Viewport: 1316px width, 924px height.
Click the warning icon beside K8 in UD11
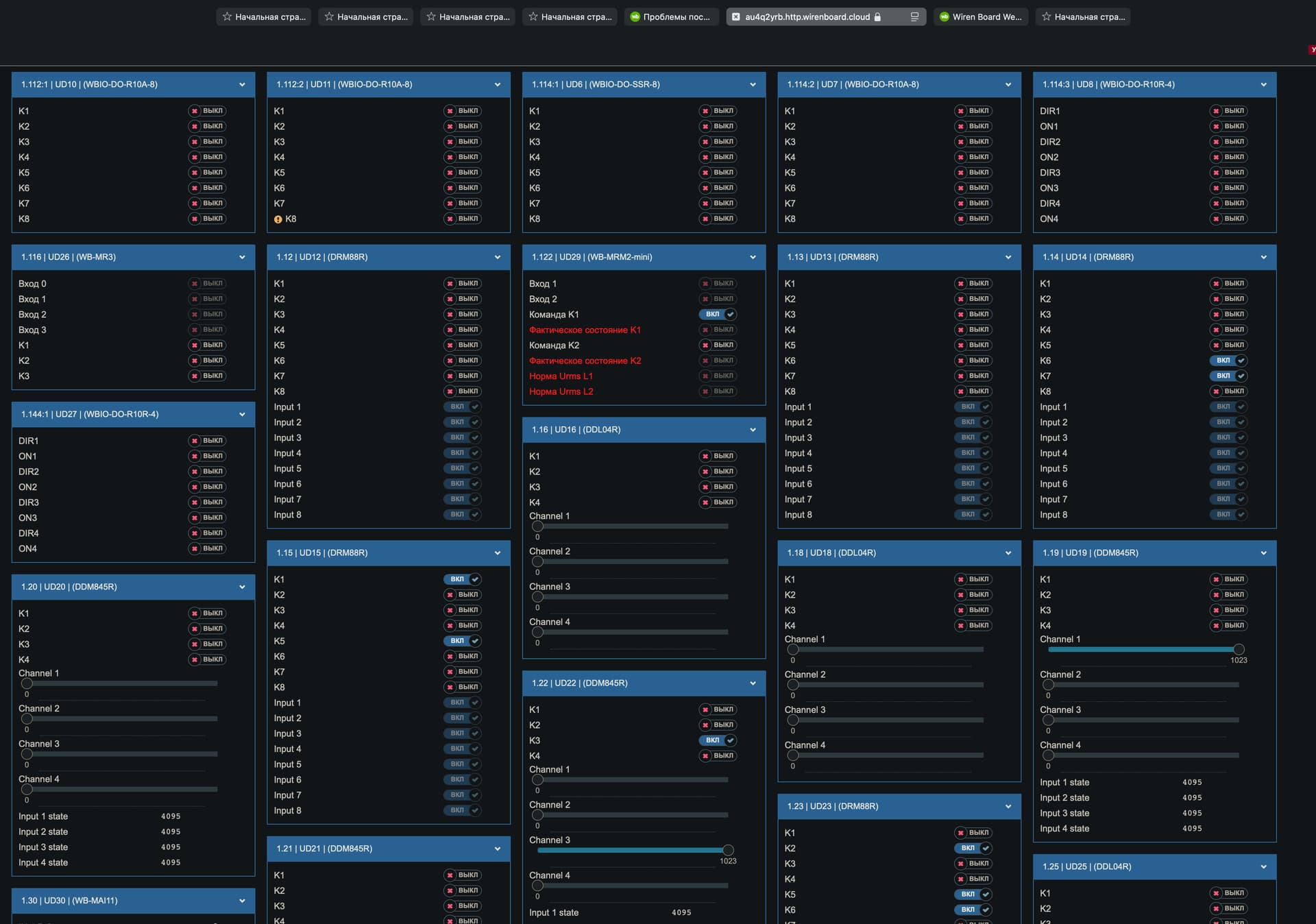tap(278, 219)
